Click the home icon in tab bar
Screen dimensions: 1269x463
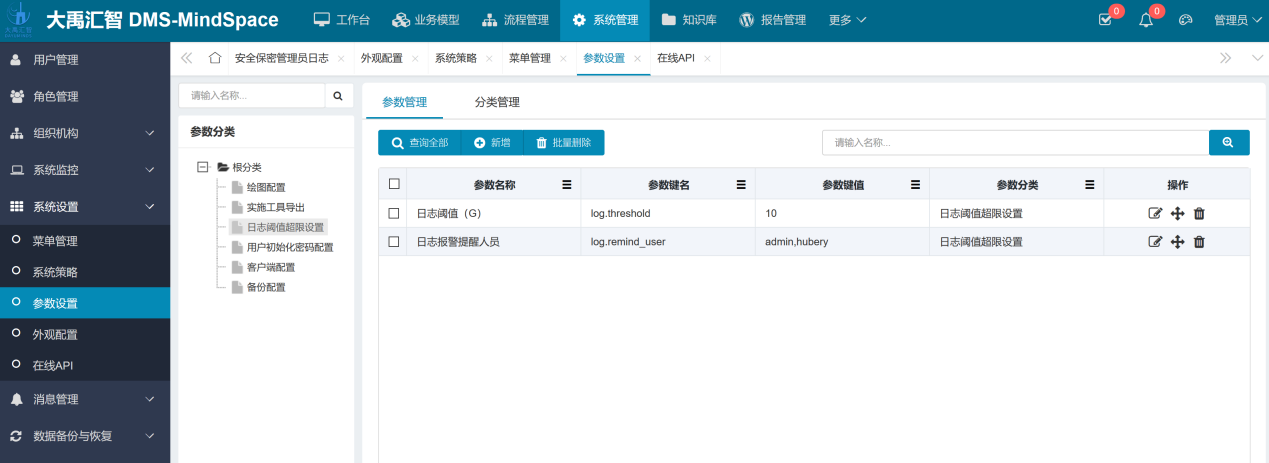coord(215,58)
